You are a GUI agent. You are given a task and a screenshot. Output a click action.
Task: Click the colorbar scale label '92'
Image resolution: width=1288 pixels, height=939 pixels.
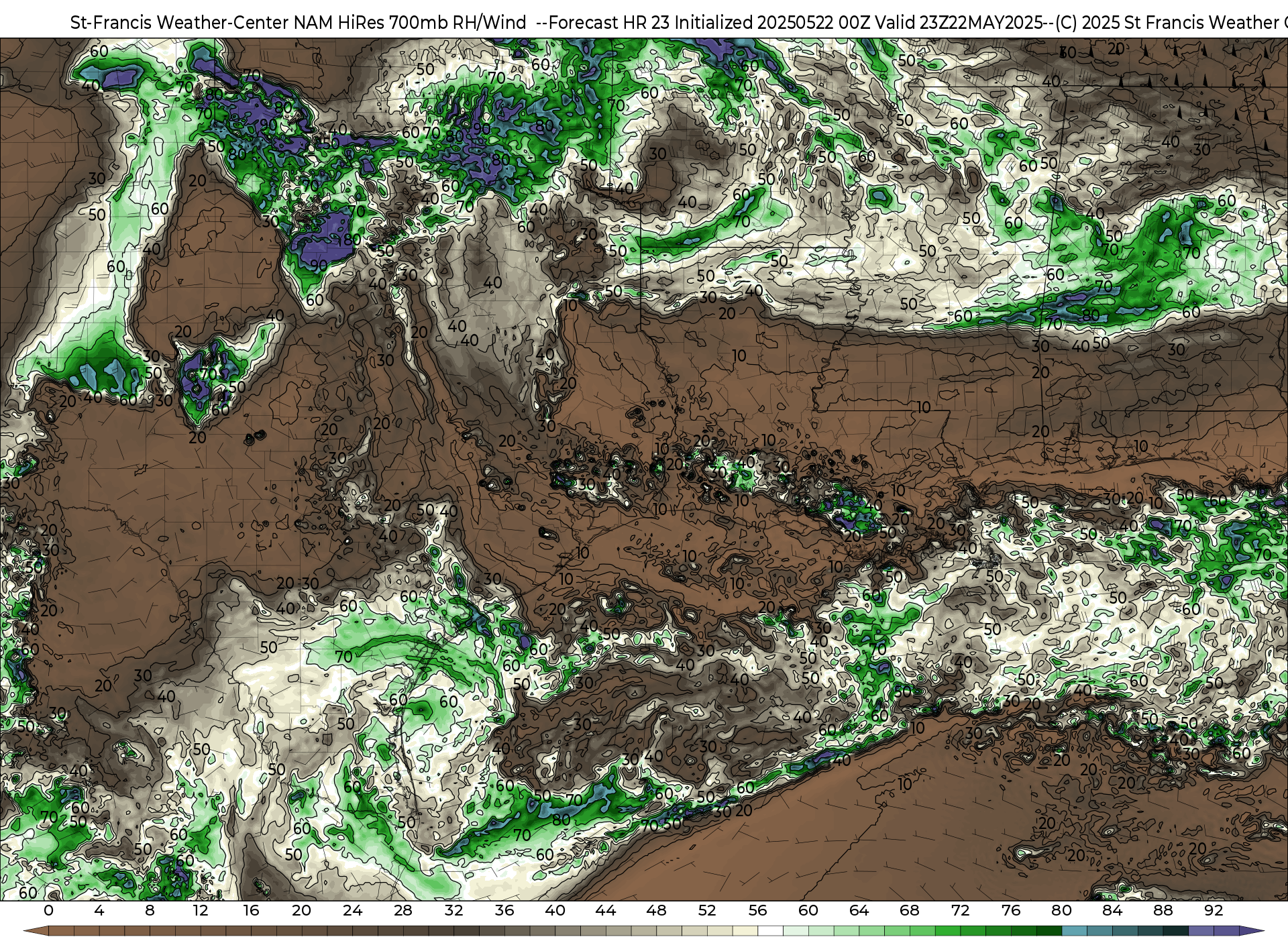pyautogui.click(x=1214, y=910)
